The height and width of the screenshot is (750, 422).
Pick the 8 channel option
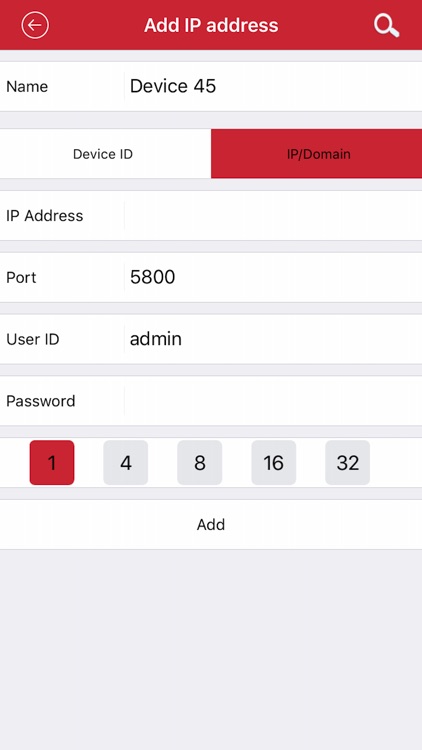click(200, 463)
